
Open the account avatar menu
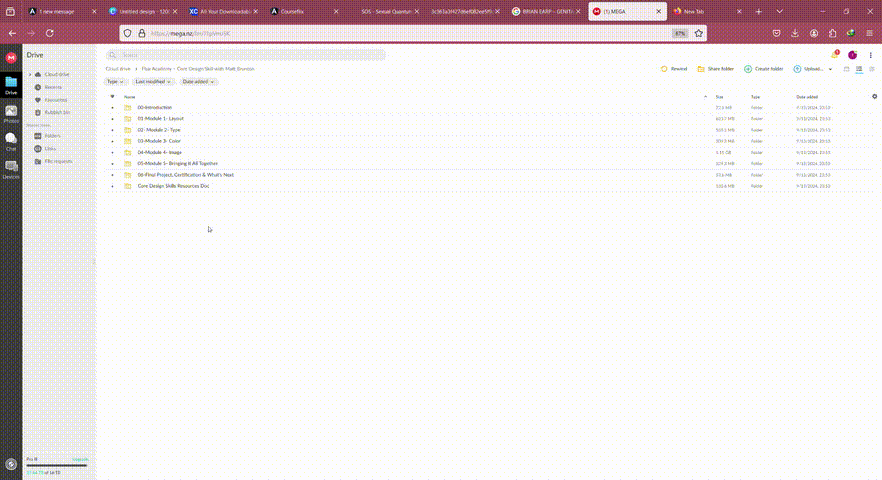tap(853, 55)
